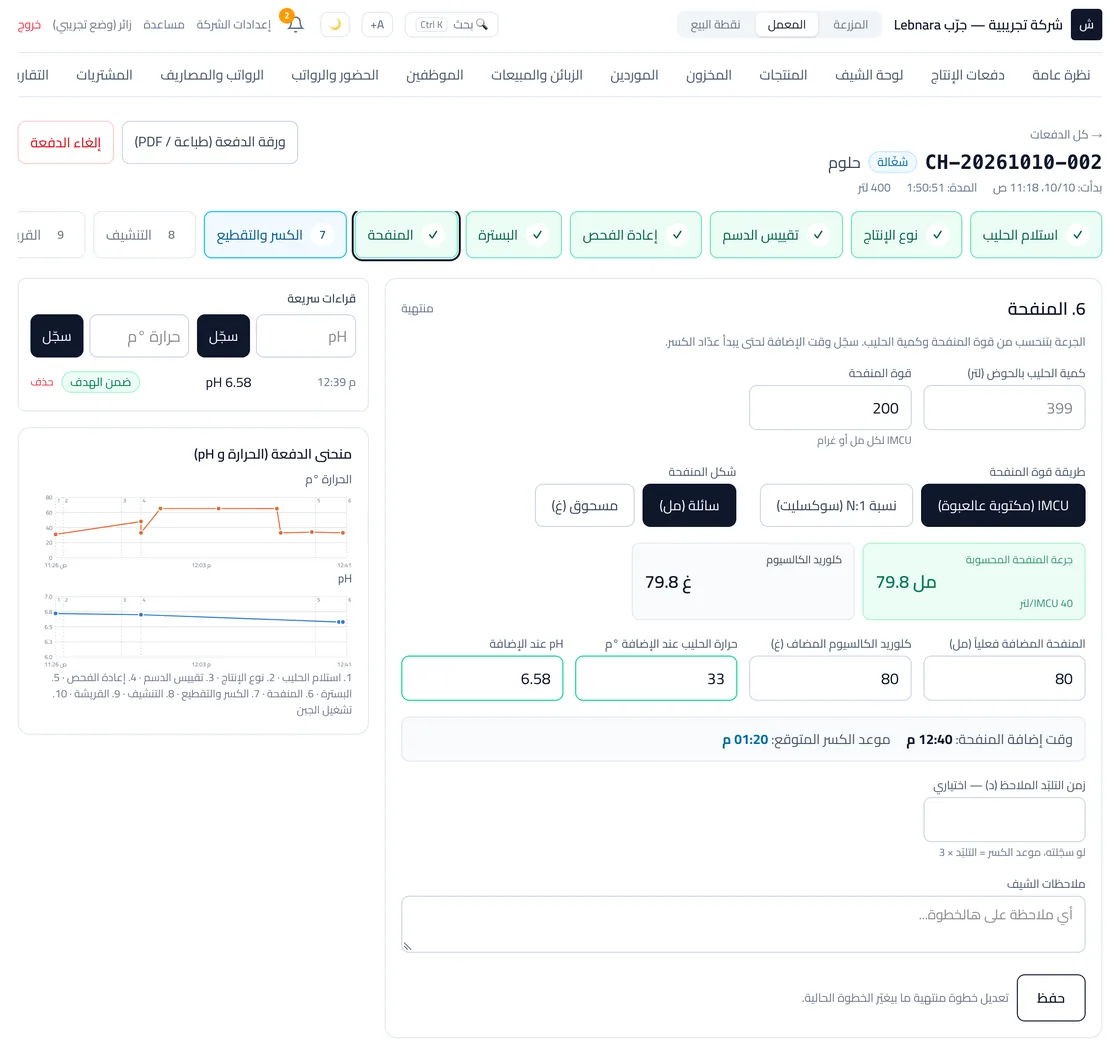Select the 'IMCU (مكتوبة عالعبوة)' strength method

click(1003, 505)
